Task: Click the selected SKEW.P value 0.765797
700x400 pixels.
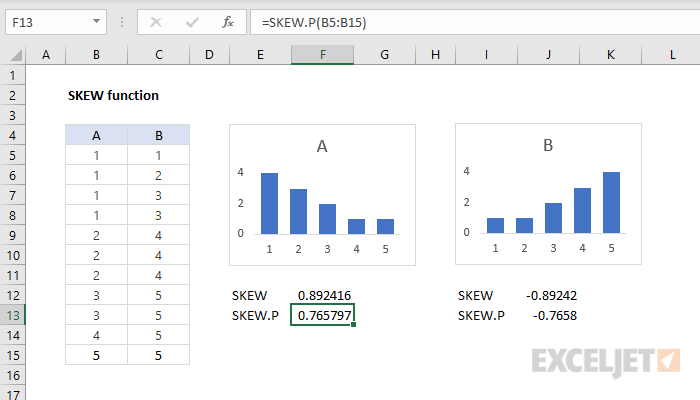Action: [323, 315]
